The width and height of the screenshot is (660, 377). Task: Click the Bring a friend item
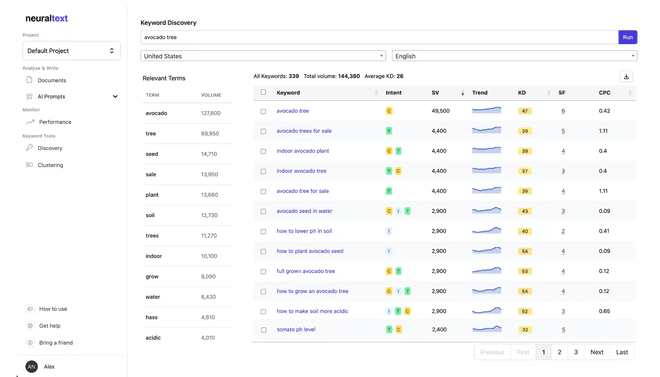pos(56,342)
